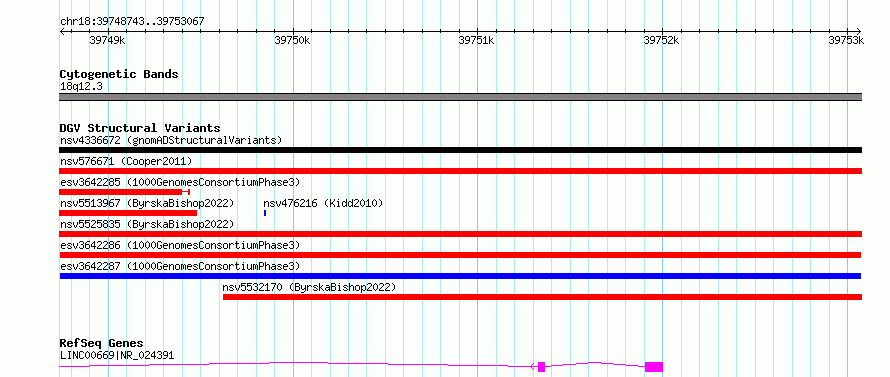Click the 39752k ruler tick label
This screenshot has width=890, height=377.
tap(662, 40)
